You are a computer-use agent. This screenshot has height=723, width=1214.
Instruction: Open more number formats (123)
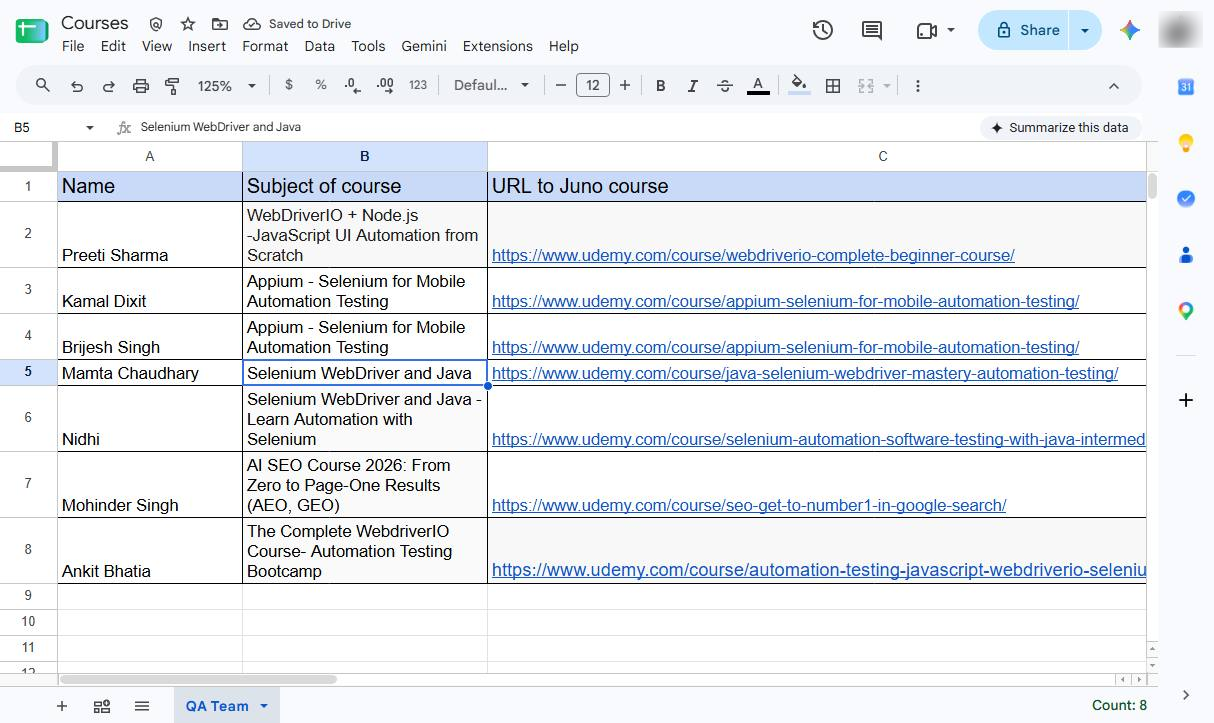point(418,85)
